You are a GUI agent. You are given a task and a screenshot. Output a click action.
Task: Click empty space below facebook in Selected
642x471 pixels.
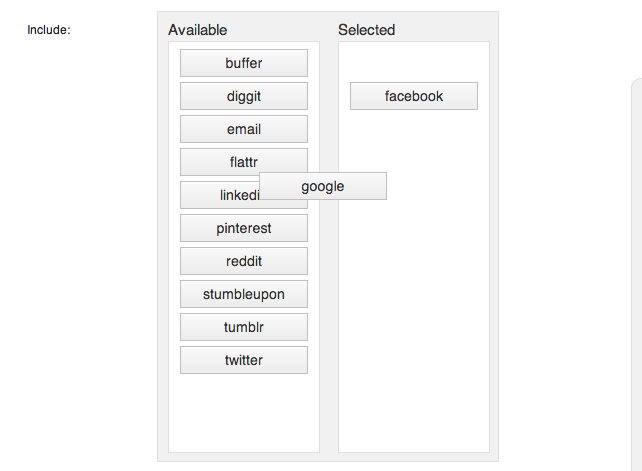click(x=413, y=300)
